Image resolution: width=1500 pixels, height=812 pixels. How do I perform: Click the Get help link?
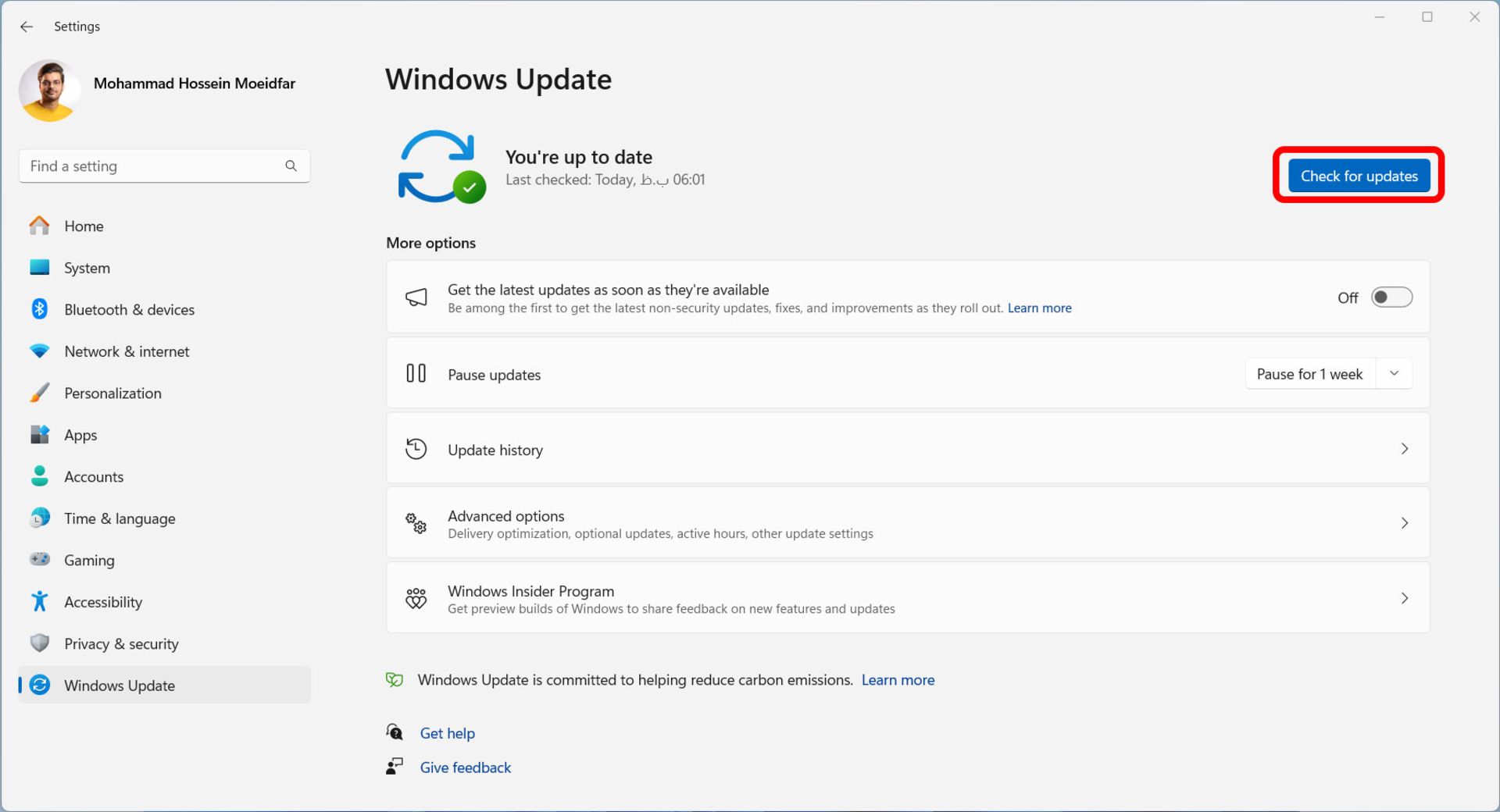448,733
